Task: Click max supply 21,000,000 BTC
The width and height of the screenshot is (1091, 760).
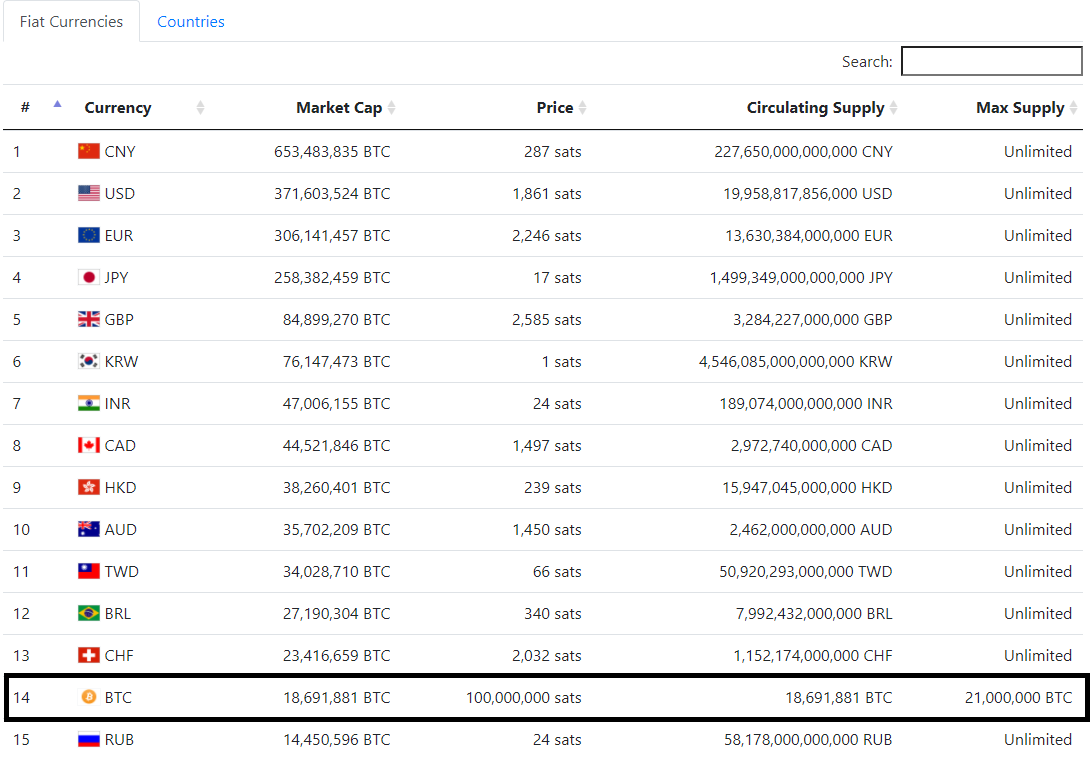Action: tap(1019, 697)
